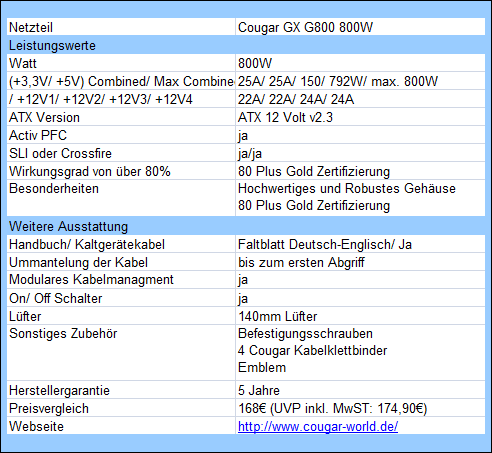Select 'bis zum ersten Abgriff' value
Viewport: 492px width, 453px height.
tap(301, 262)
